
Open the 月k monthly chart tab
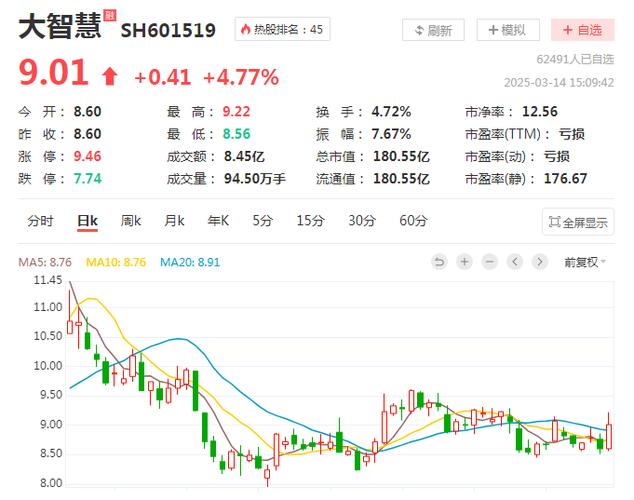[175, 221]
